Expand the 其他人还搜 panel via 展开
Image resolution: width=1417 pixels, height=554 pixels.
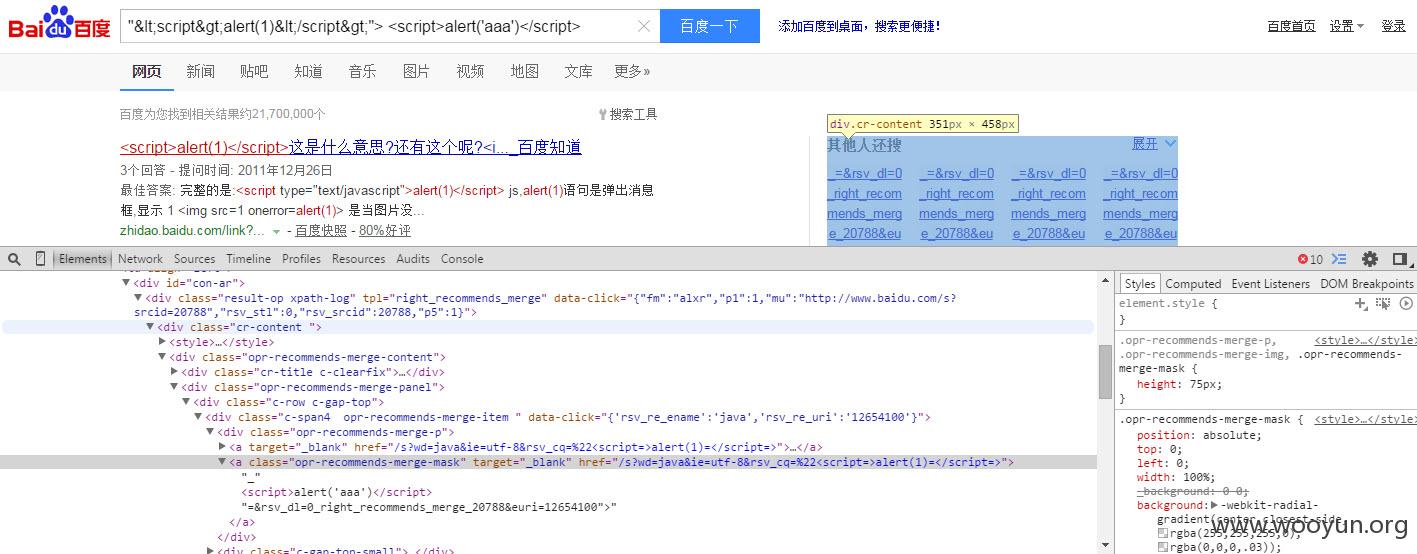(1154, 144)
